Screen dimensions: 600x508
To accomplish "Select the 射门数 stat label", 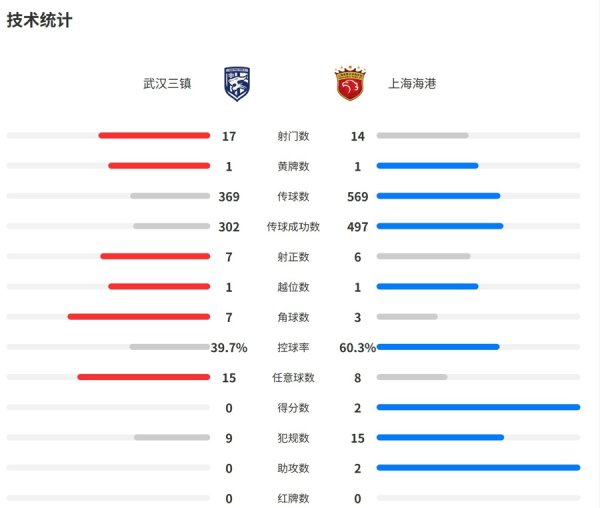I will 293,136.
